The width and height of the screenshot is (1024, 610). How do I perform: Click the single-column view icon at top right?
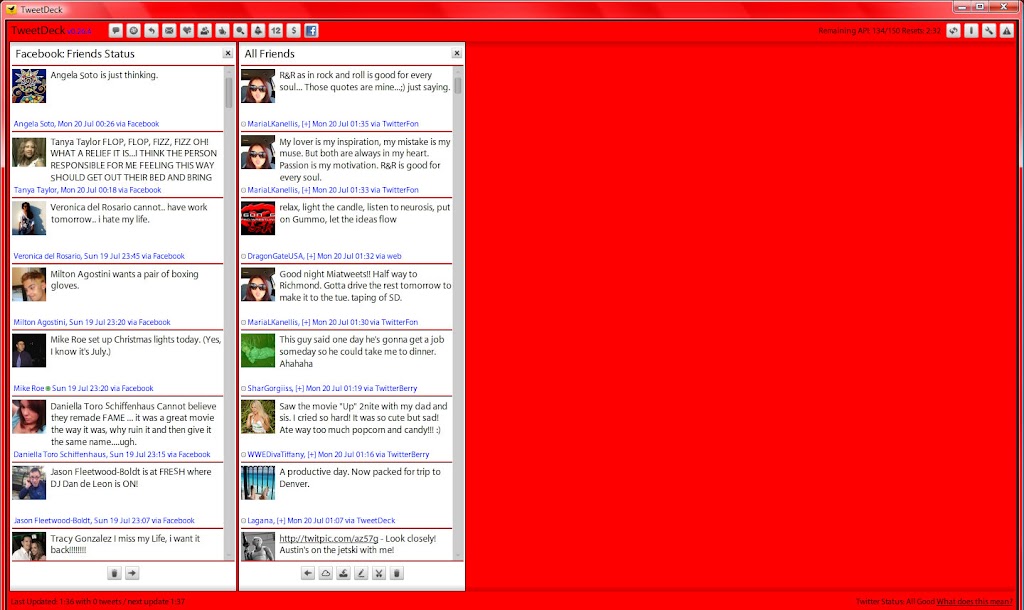click(971, 31)
